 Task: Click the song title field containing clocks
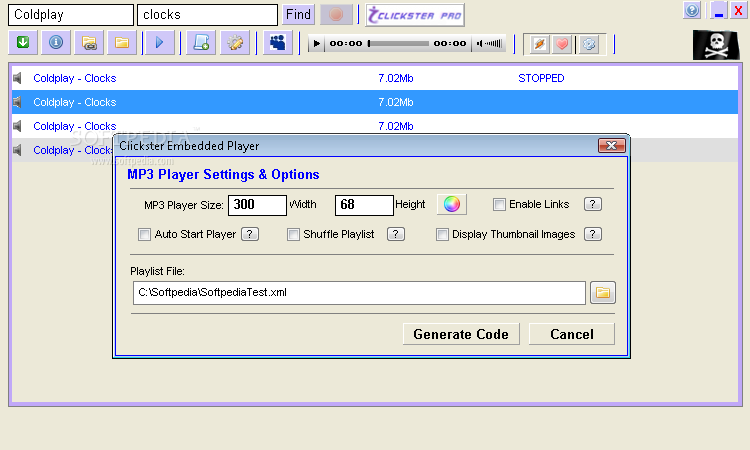[x=207, y=15]
